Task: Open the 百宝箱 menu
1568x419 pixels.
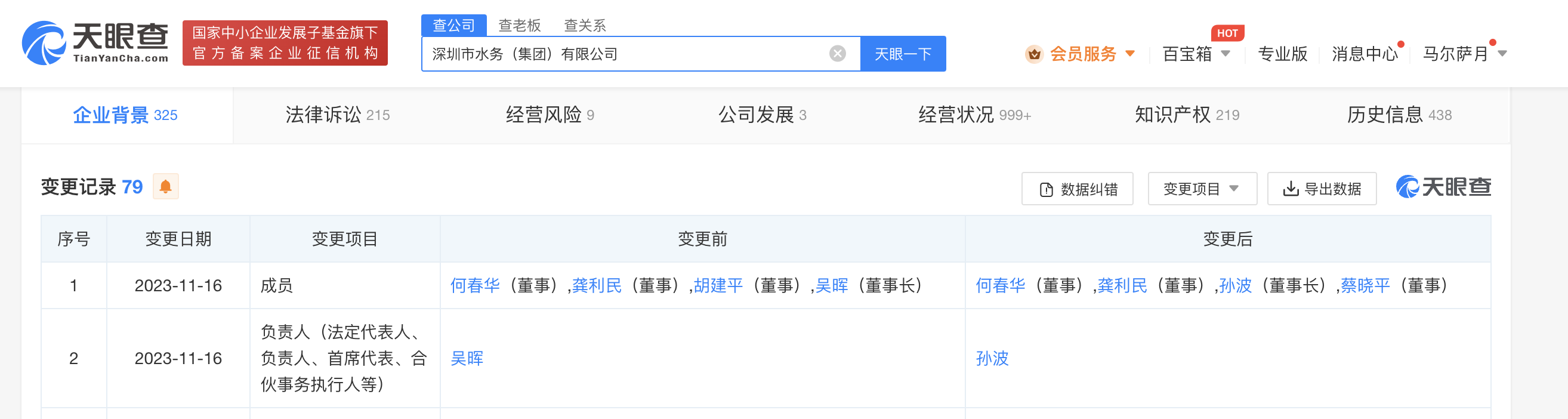Action: coord(1196,54)
